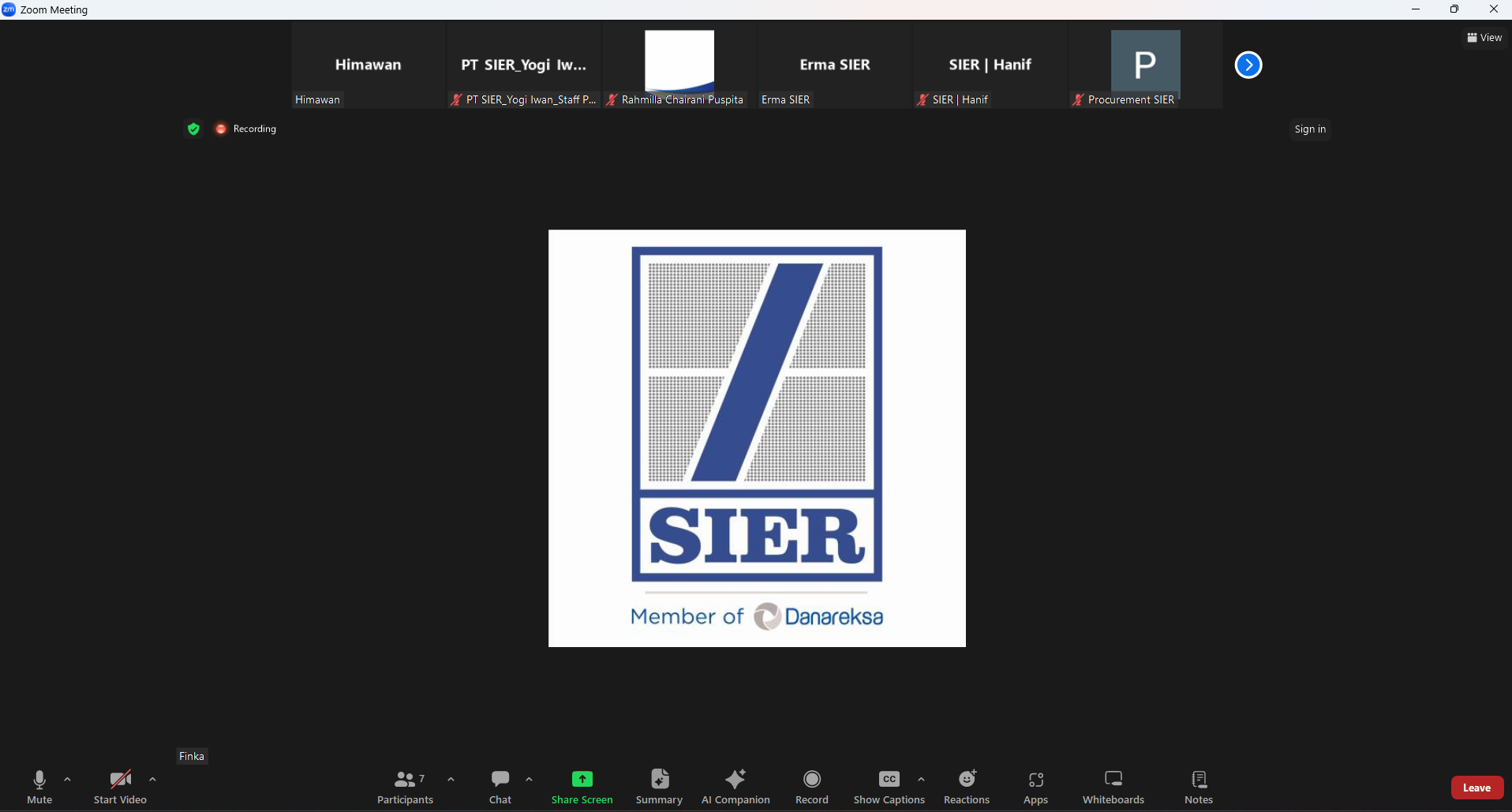Start video with camera button

tap(120, 787)
